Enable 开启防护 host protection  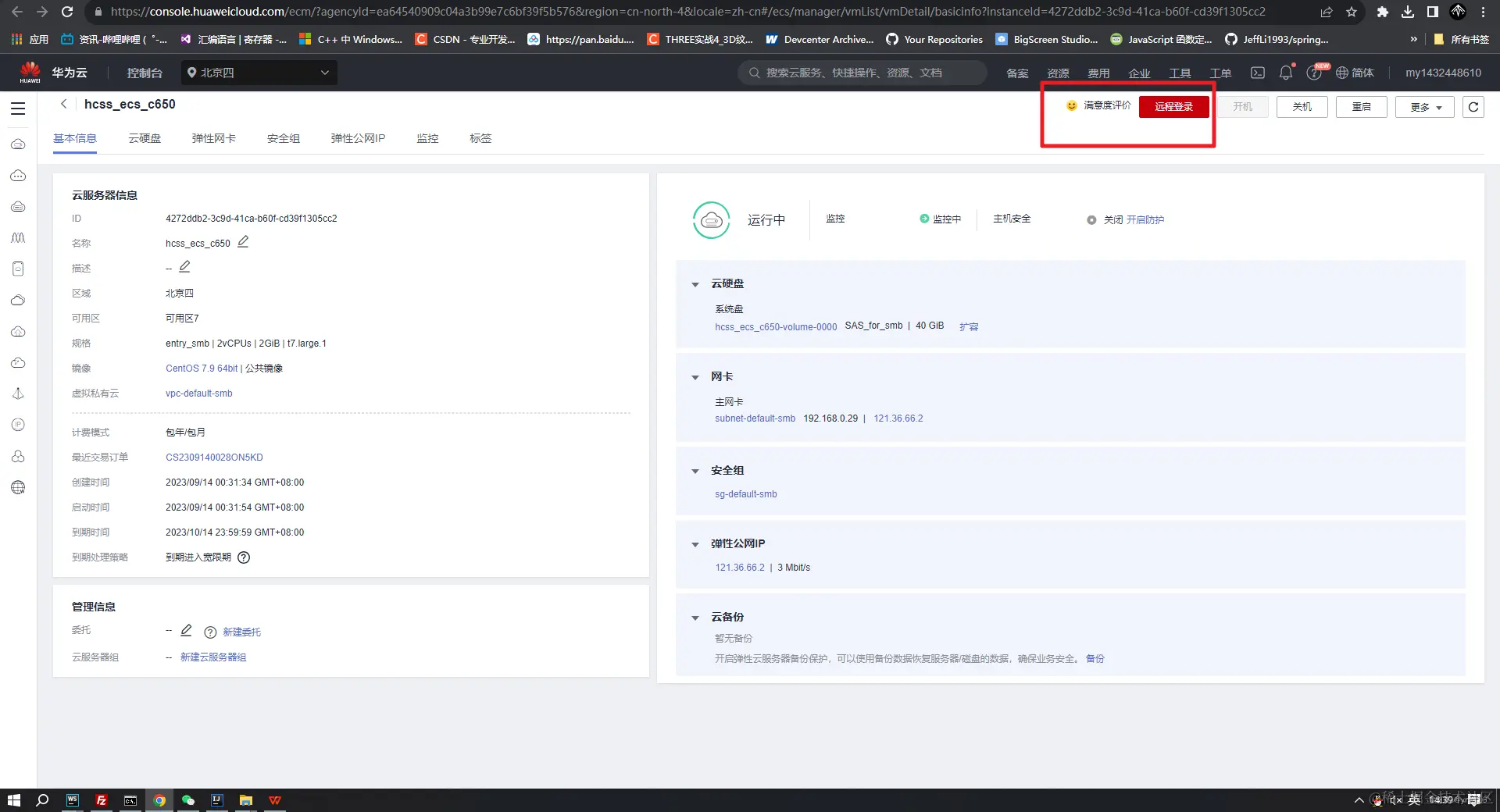point(1145,219)
